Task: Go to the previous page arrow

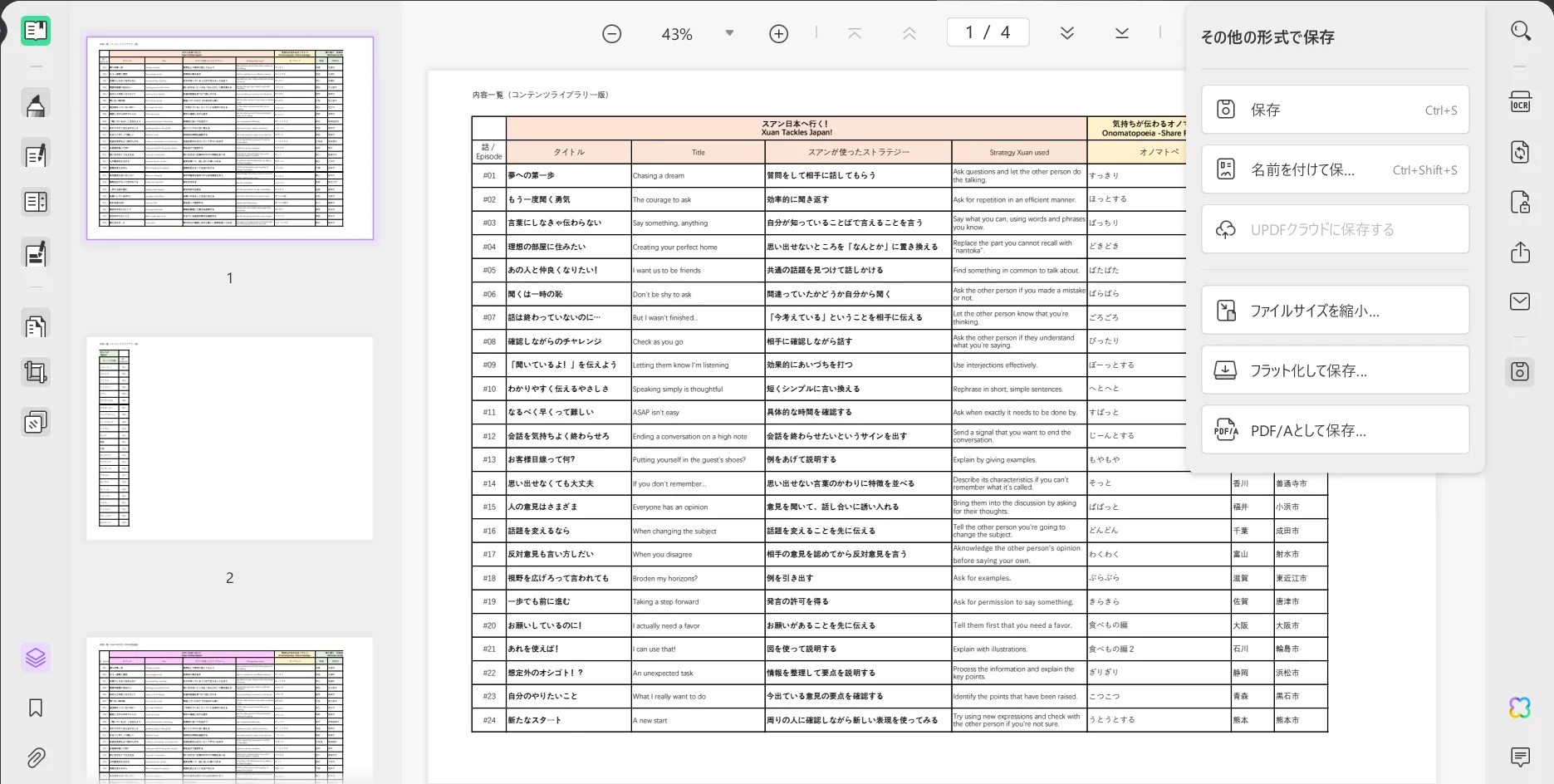Action: tap(909, 33)
